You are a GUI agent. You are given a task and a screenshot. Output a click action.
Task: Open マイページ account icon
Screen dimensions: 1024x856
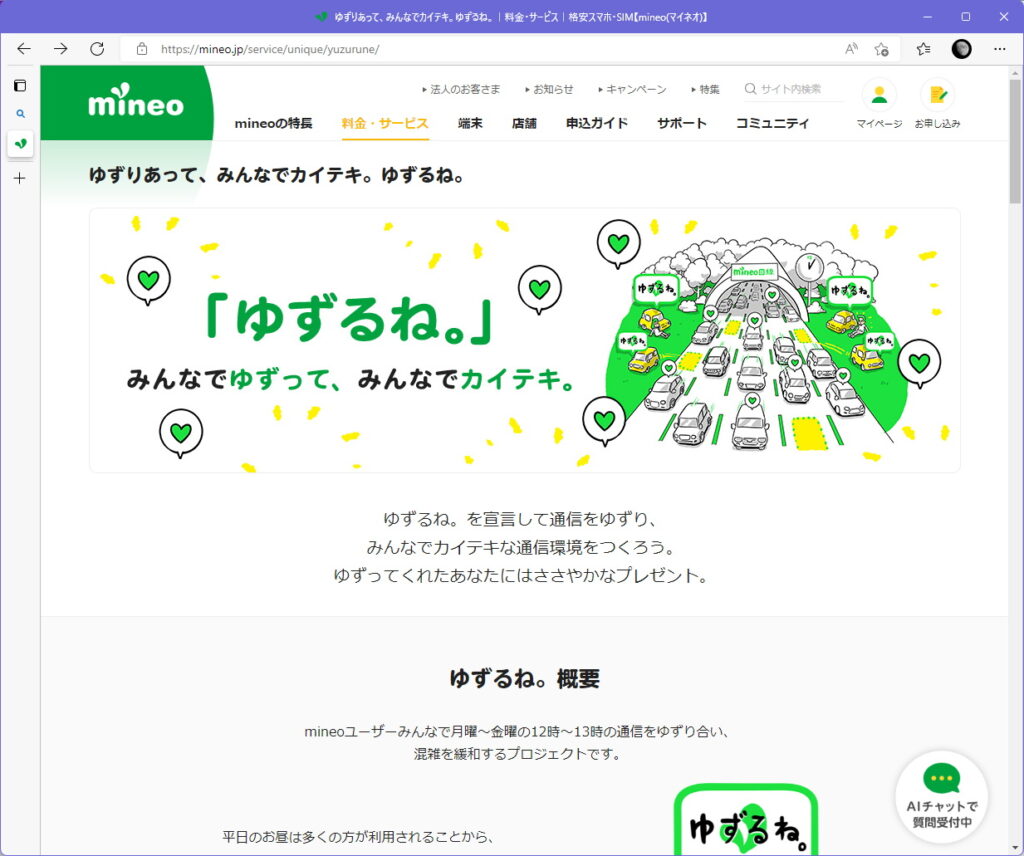[x=879, y=104]
